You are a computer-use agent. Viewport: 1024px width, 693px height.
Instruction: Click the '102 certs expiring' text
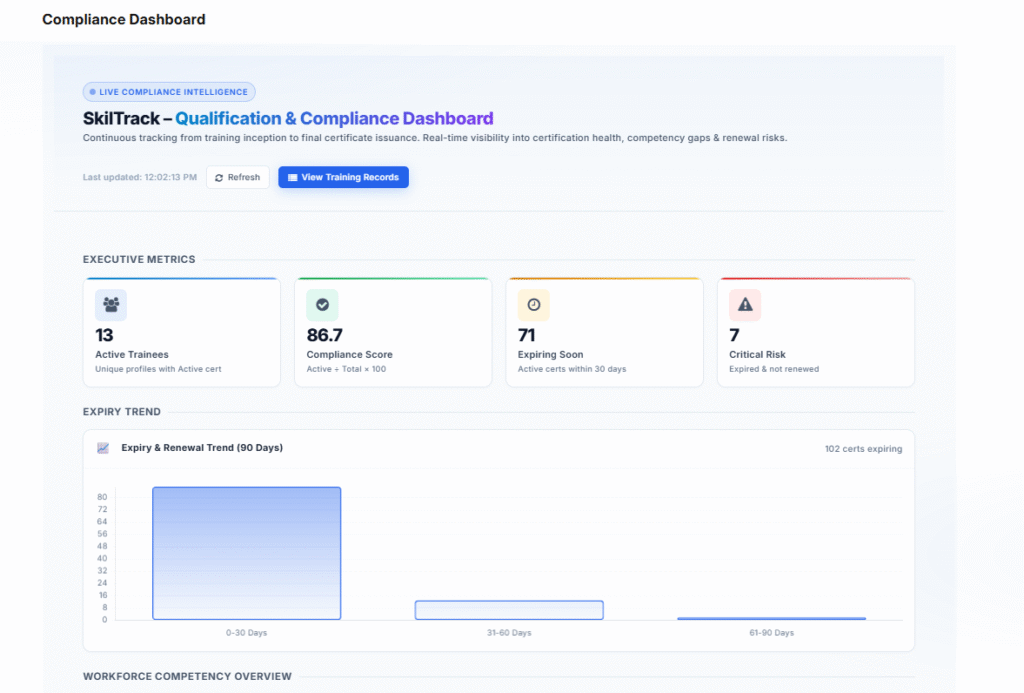[863, 449]
